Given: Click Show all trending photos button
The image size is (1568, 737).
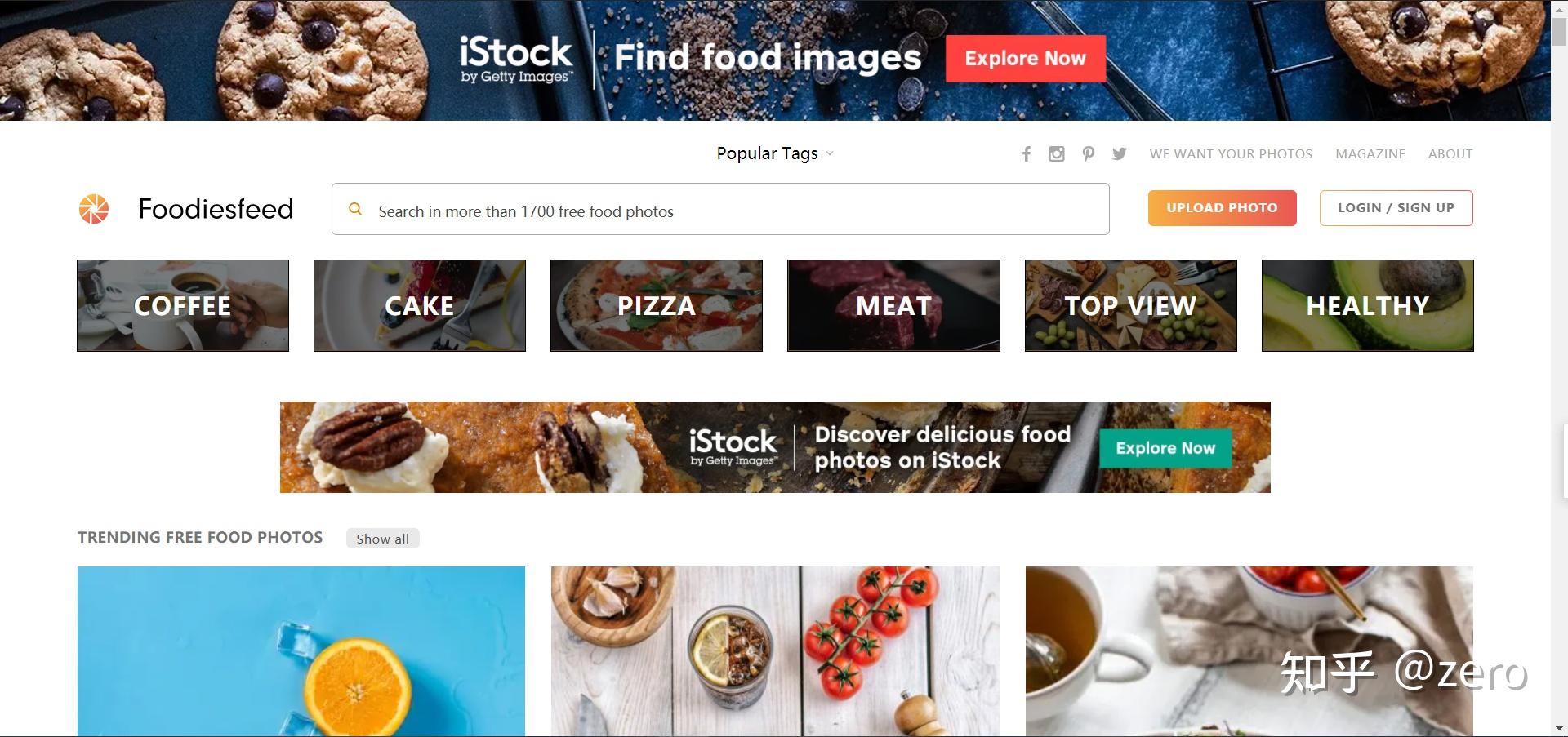Looking at the screenshot, I should click(x=383, y=539).
